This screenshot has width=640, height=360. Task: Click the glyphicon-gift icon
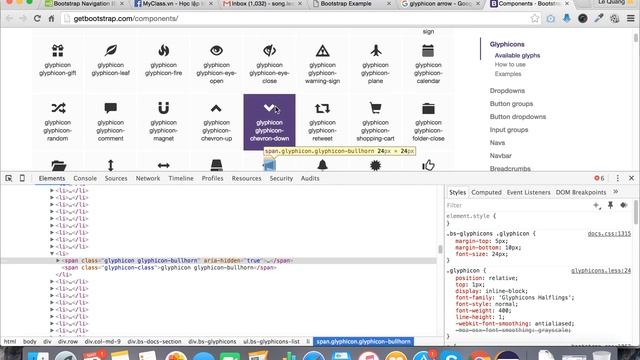(58, 51)
